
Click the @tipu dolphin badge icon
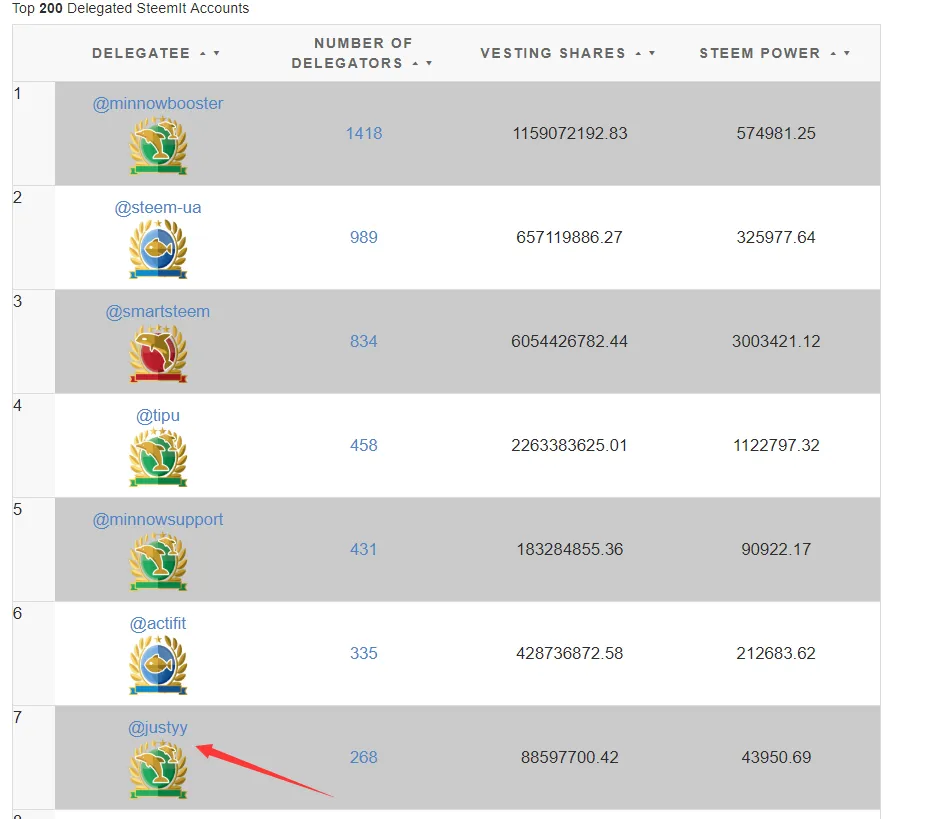pos(158,457)
